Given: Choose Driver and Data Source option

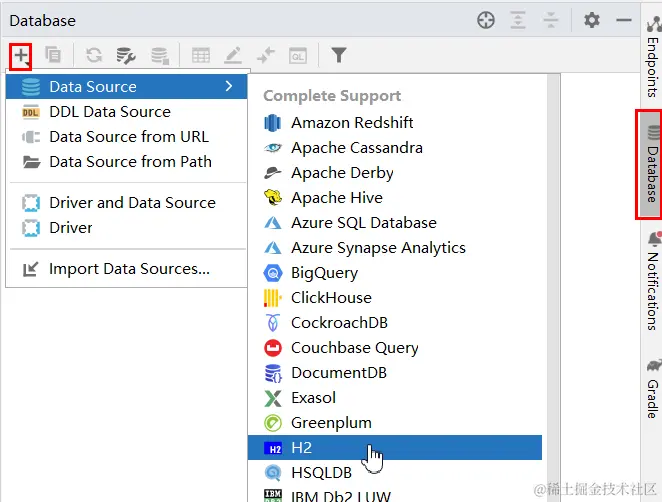Looking at the screenshot, I should coord(132,203).
